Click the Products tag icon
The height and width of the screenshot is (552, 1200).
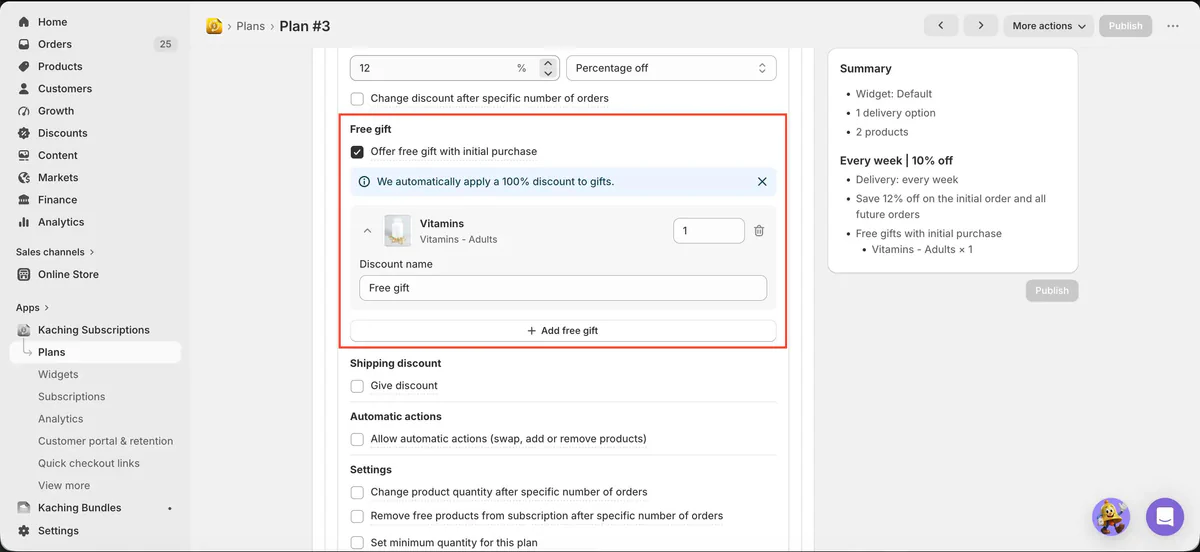pos(24,66)
